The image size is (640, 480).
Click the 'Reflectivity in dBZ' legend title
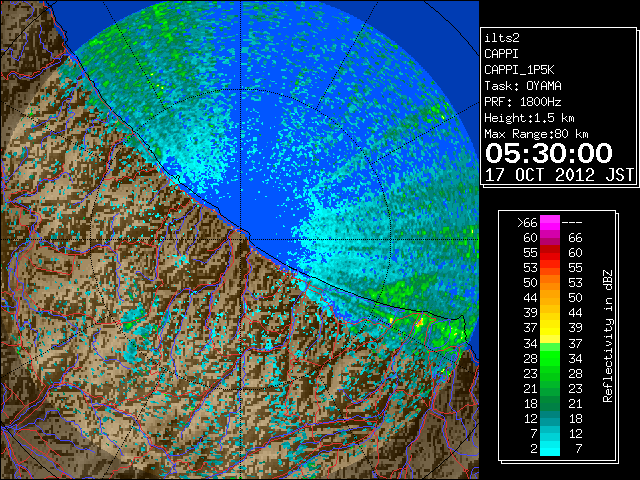point(607,336)
